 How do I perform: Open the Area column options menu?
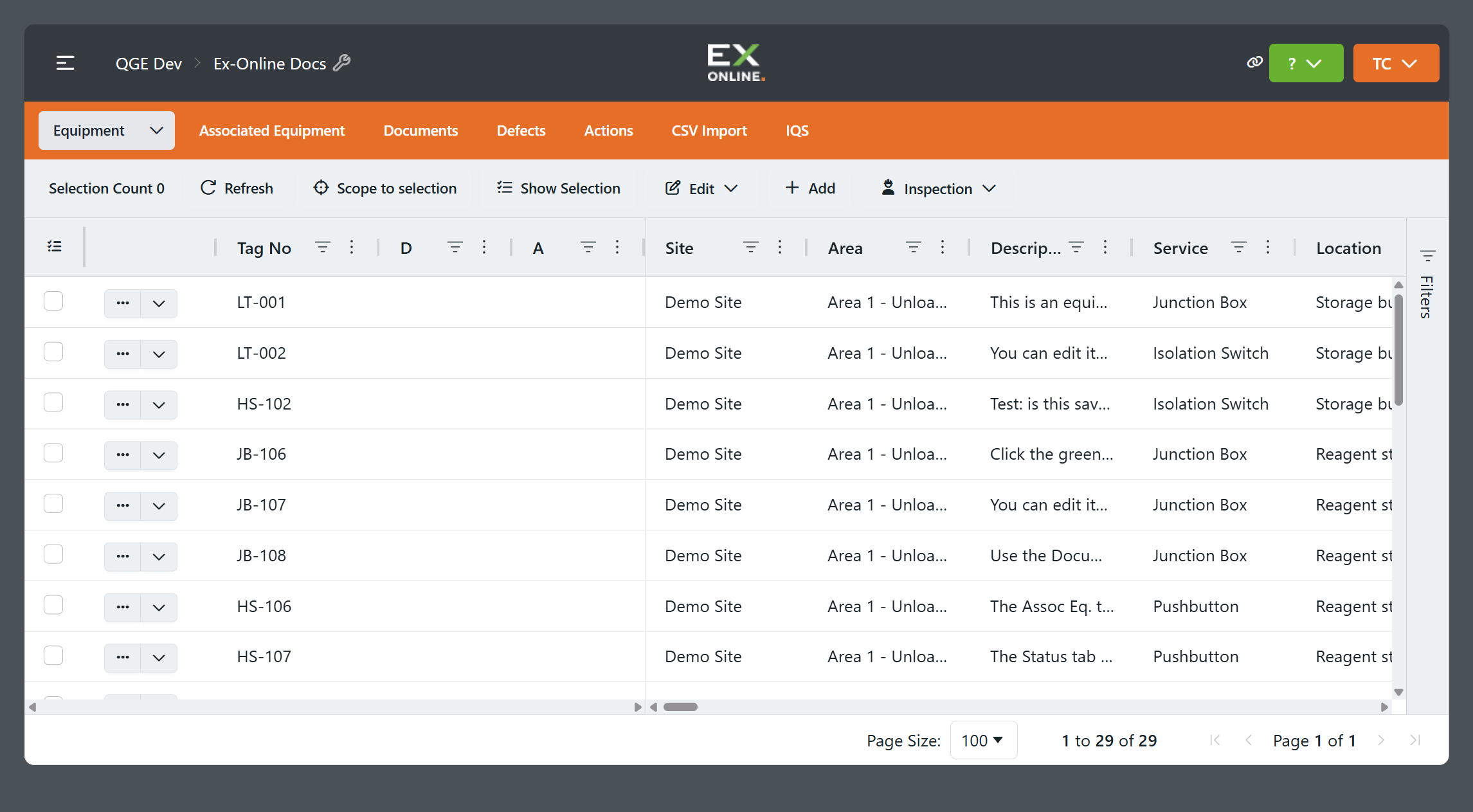(x=943, y=248)
